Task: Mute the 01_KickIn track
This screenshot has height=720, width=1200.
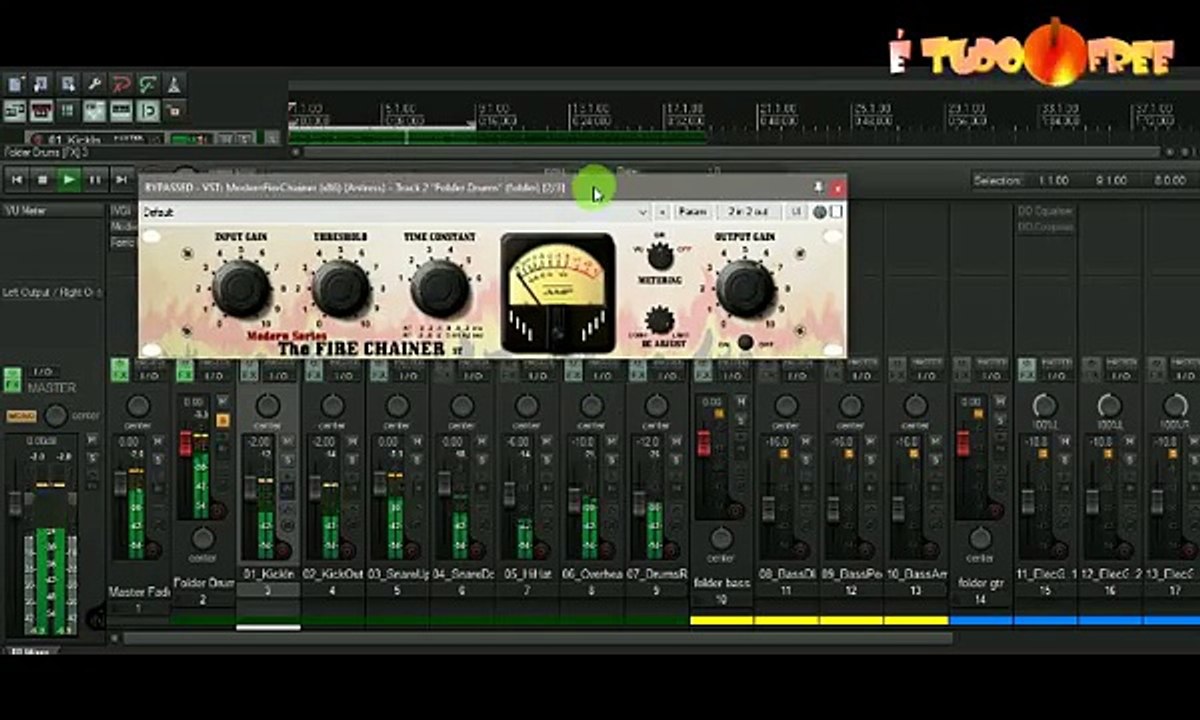Action: pyautogui.click(x=287, y=442)
